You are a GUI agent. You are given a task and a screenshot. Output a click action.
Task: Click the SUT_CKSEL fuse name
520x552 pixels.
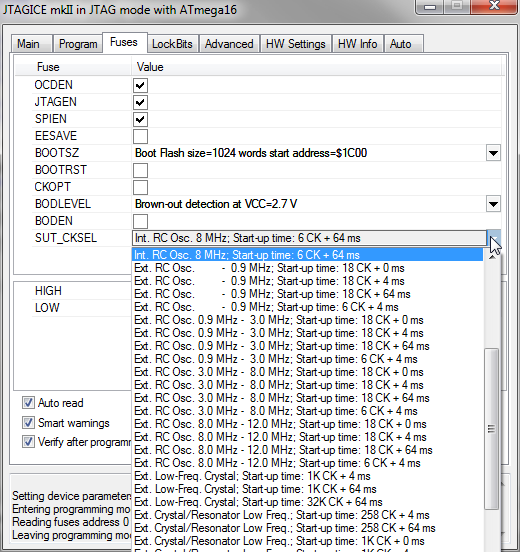[x=66, y=238]
